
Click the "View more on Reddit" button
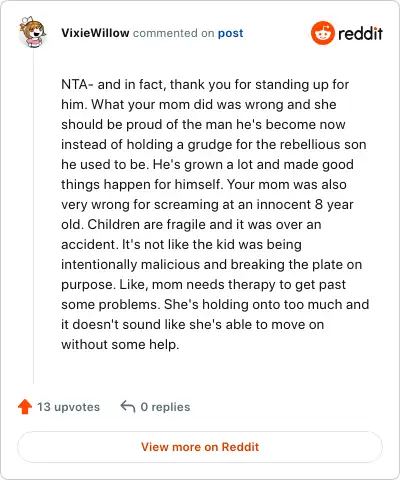click(x=200, y=447)
